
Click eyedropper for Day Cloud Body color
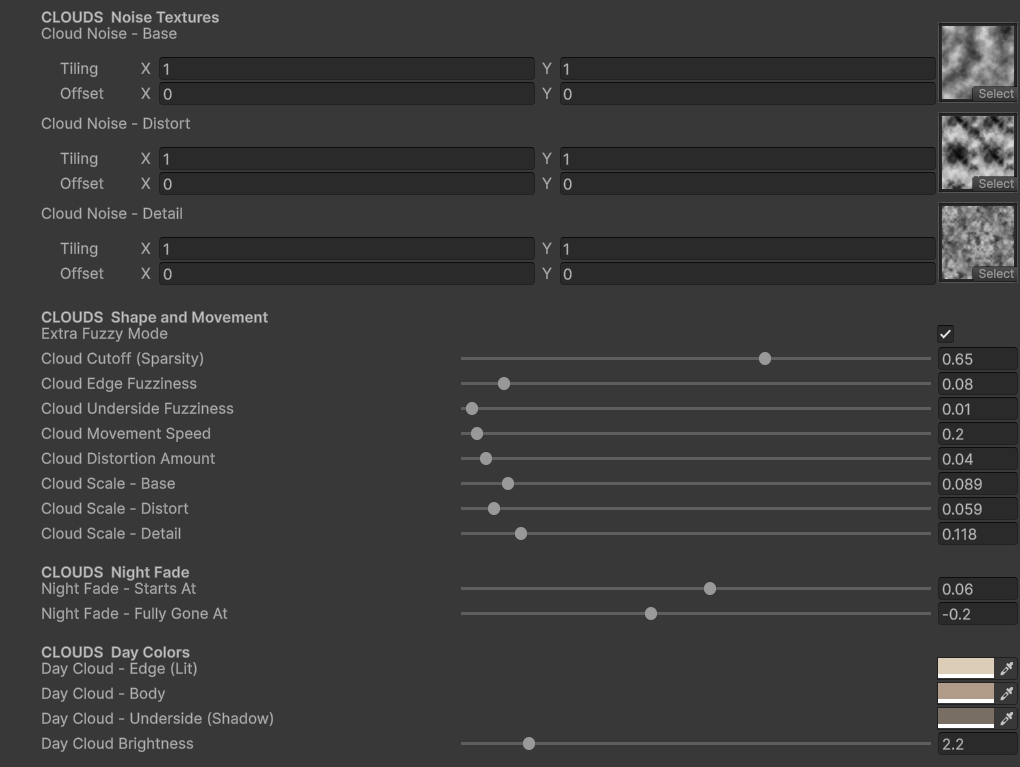(1006, 693)
